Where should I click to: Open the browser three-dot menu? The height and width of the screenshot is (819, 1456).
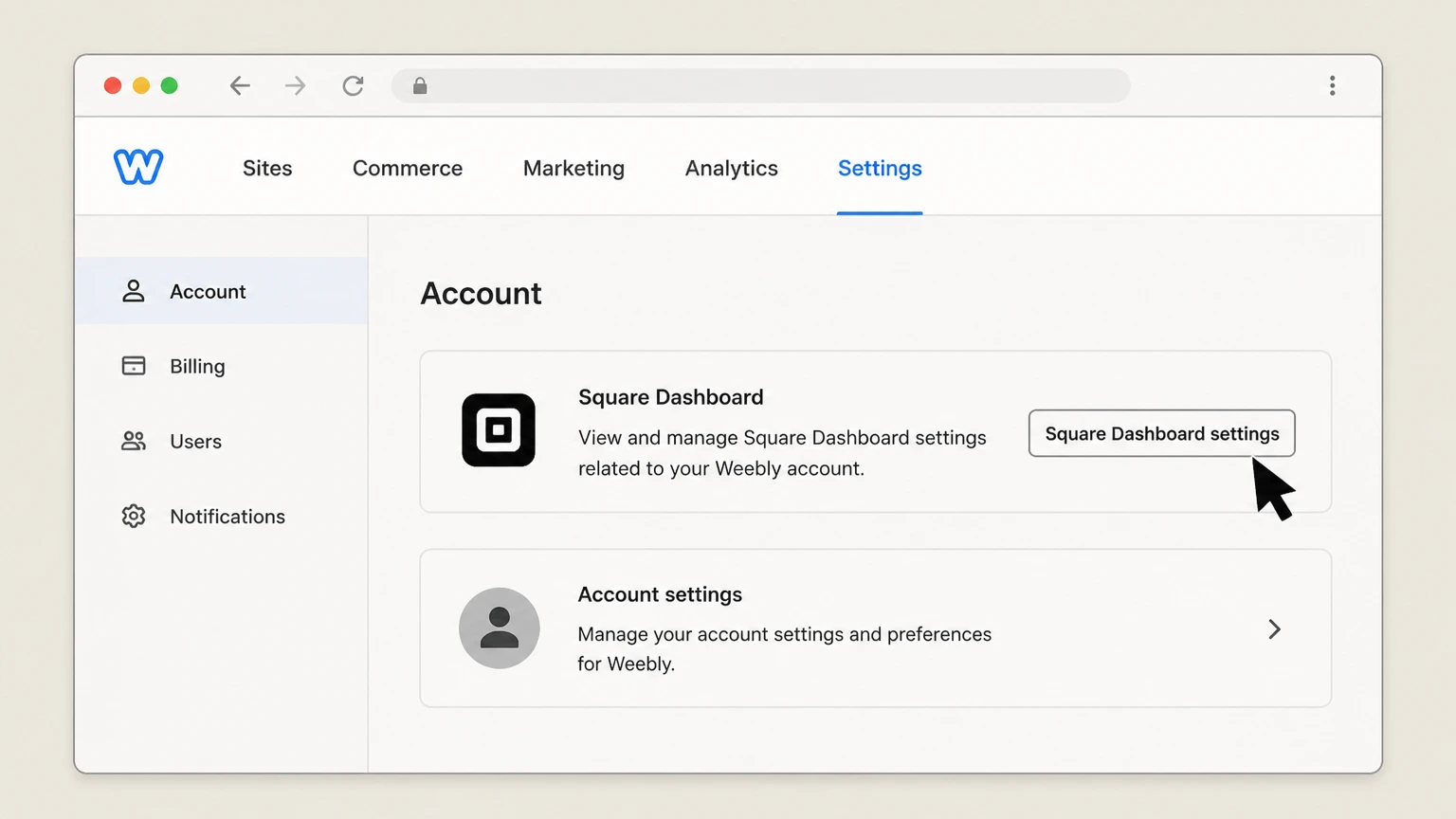[x=1332, y=86]
